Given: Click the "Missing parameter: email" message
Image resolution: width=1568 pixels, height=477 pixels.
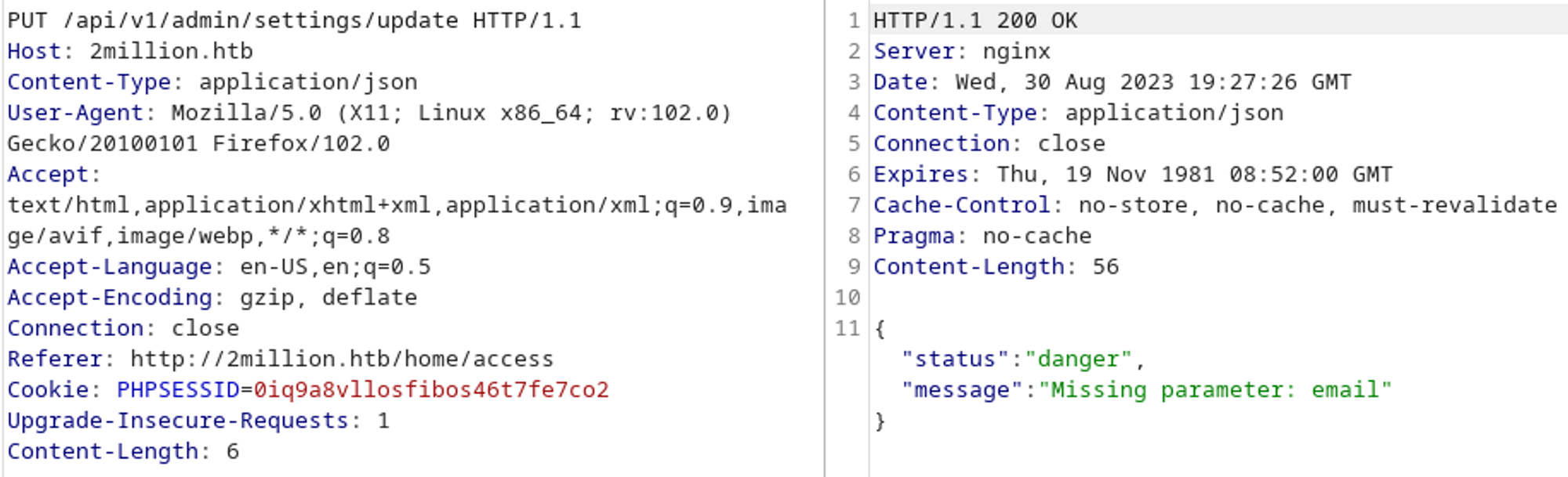Looking at the screenshot, I should pos(1214,390).
